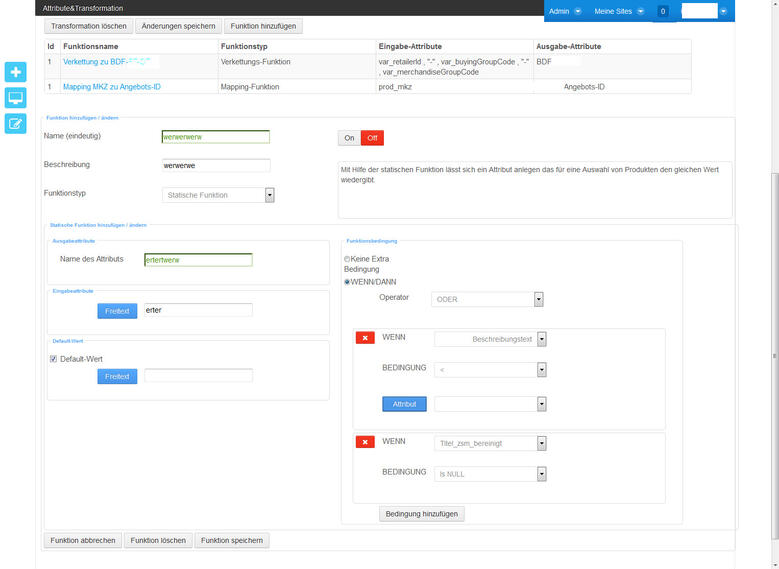Click the Transformation löschen button

click(x=88, y=25)
